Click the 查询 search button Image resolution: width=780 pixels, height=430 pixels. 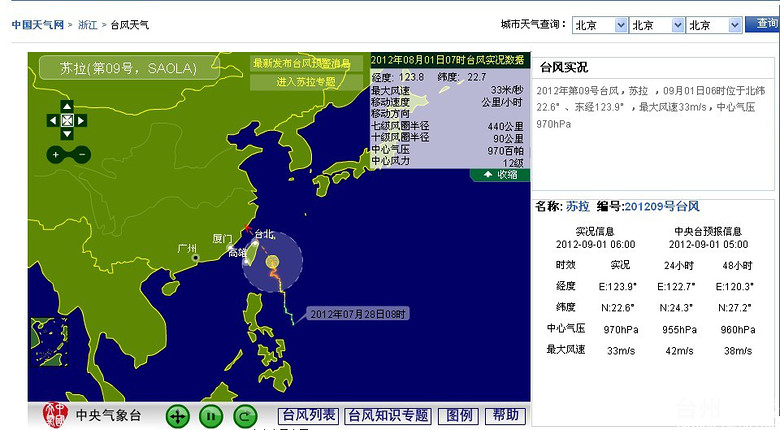click(763, 24)
